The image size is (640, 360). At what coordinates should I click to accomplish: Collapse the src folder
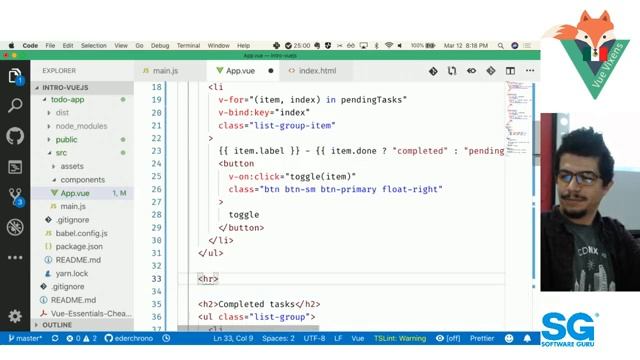click(x=82, y=153)
